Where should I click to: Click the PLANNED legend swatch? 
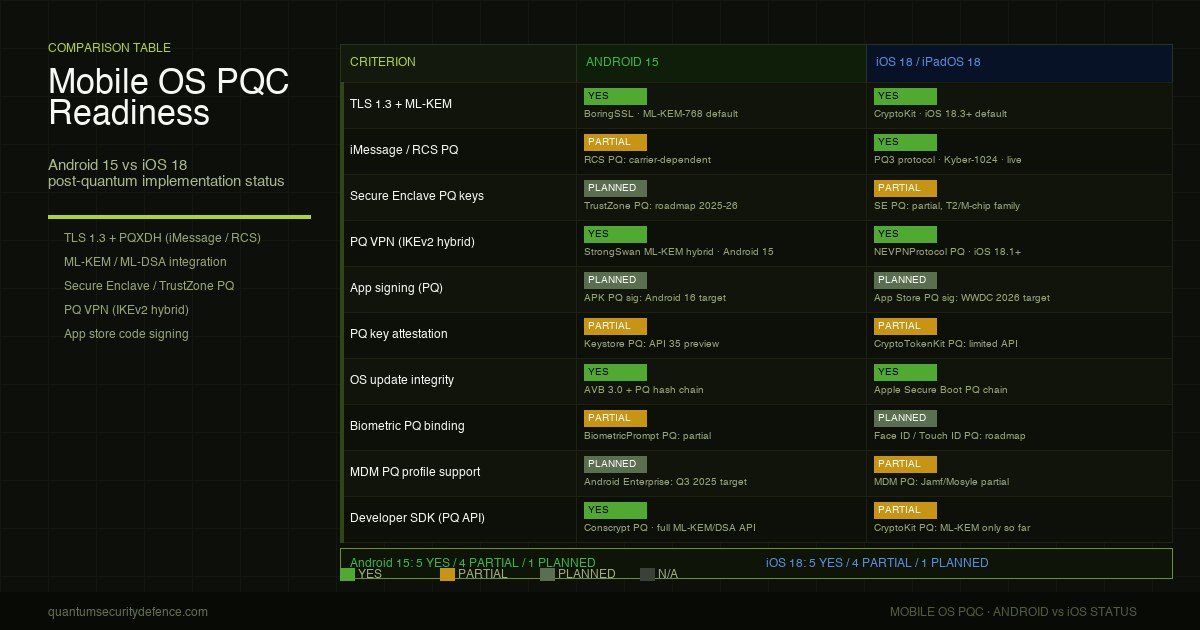click(547, 574)
